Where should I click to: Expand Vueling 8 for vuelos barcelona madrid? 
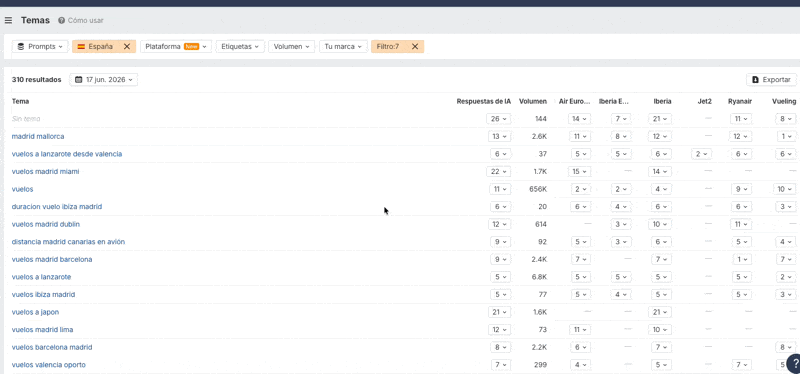[786, 347]
